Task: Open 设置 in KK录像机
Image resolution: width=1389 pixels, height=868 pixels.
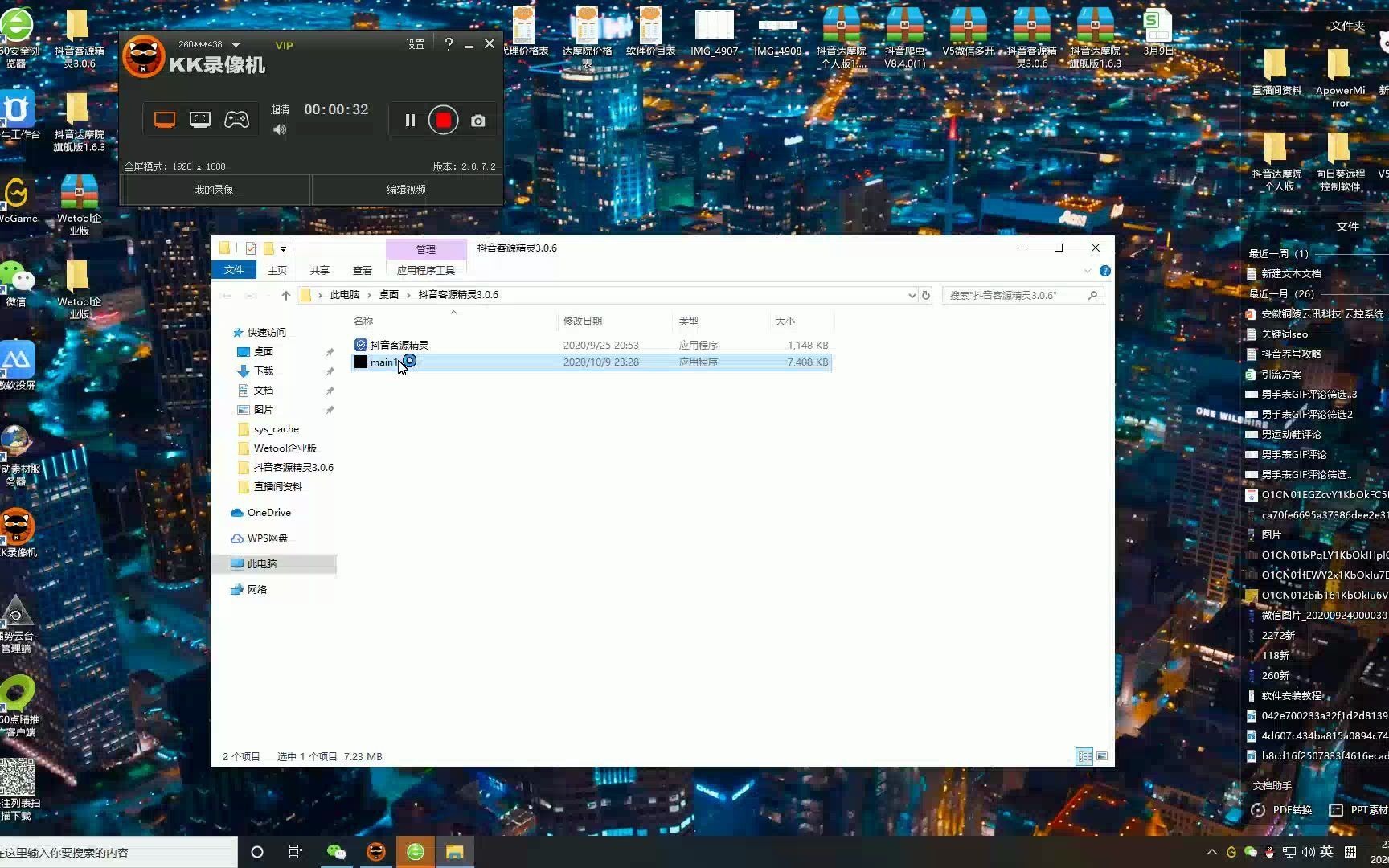Action: click(x=415, y=45)
